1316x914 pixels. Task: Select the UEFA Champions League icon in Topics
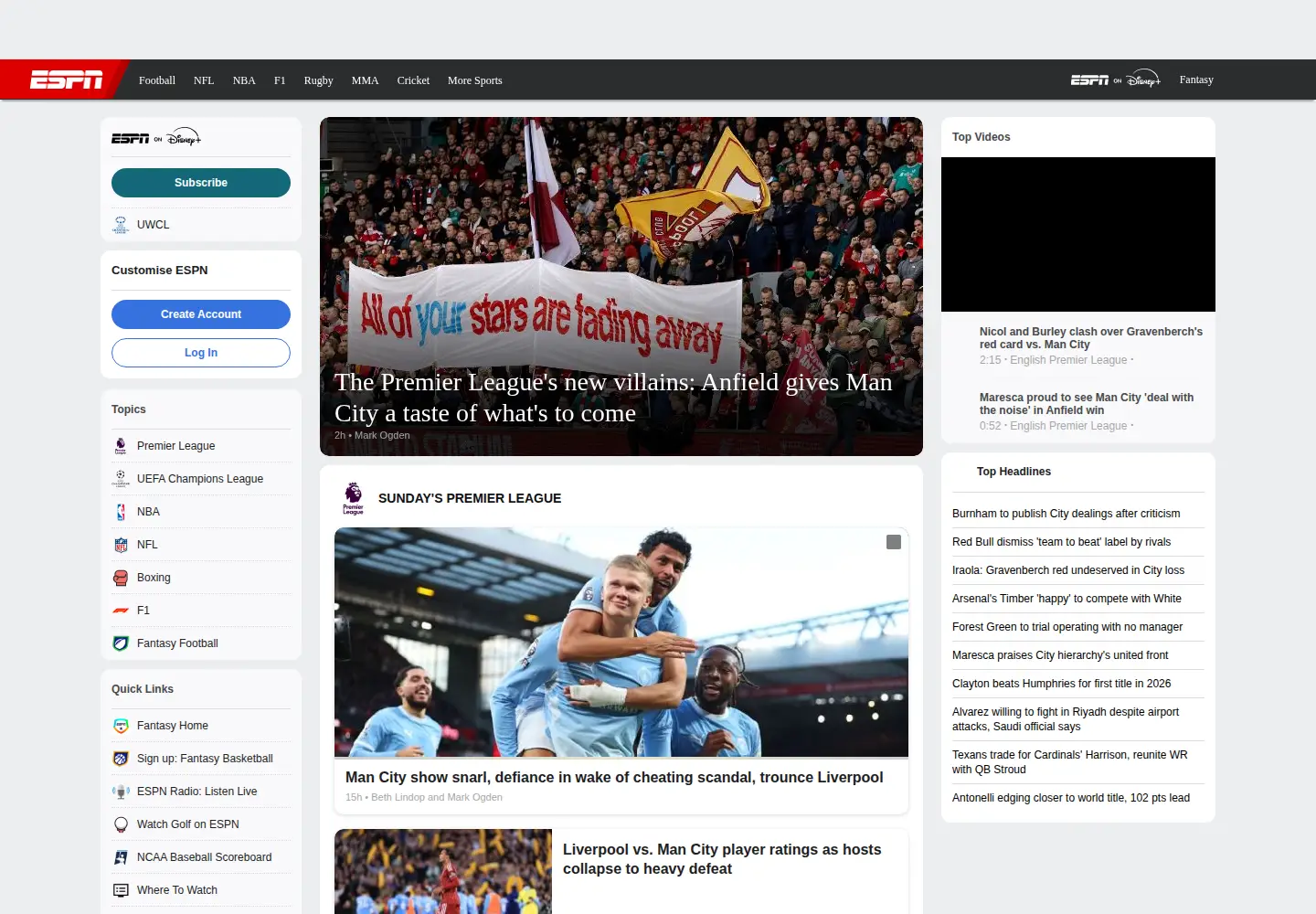coord(121,479)
